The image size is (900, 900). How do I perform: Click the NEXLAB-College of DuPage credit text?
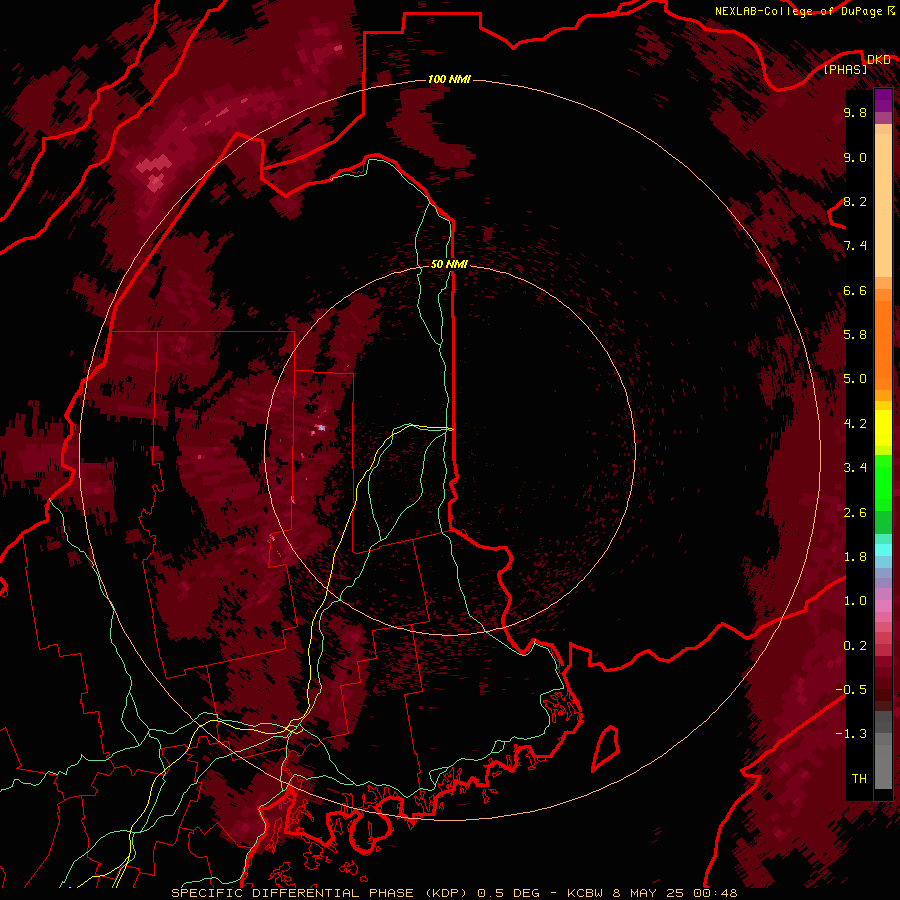coord(804,11)
